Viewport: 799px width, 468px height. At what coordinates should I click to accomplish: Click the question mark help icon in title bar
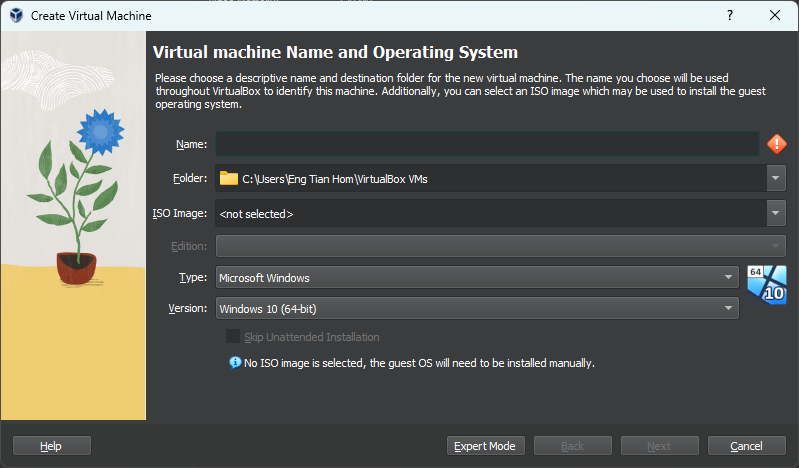(x=730, y=15)
